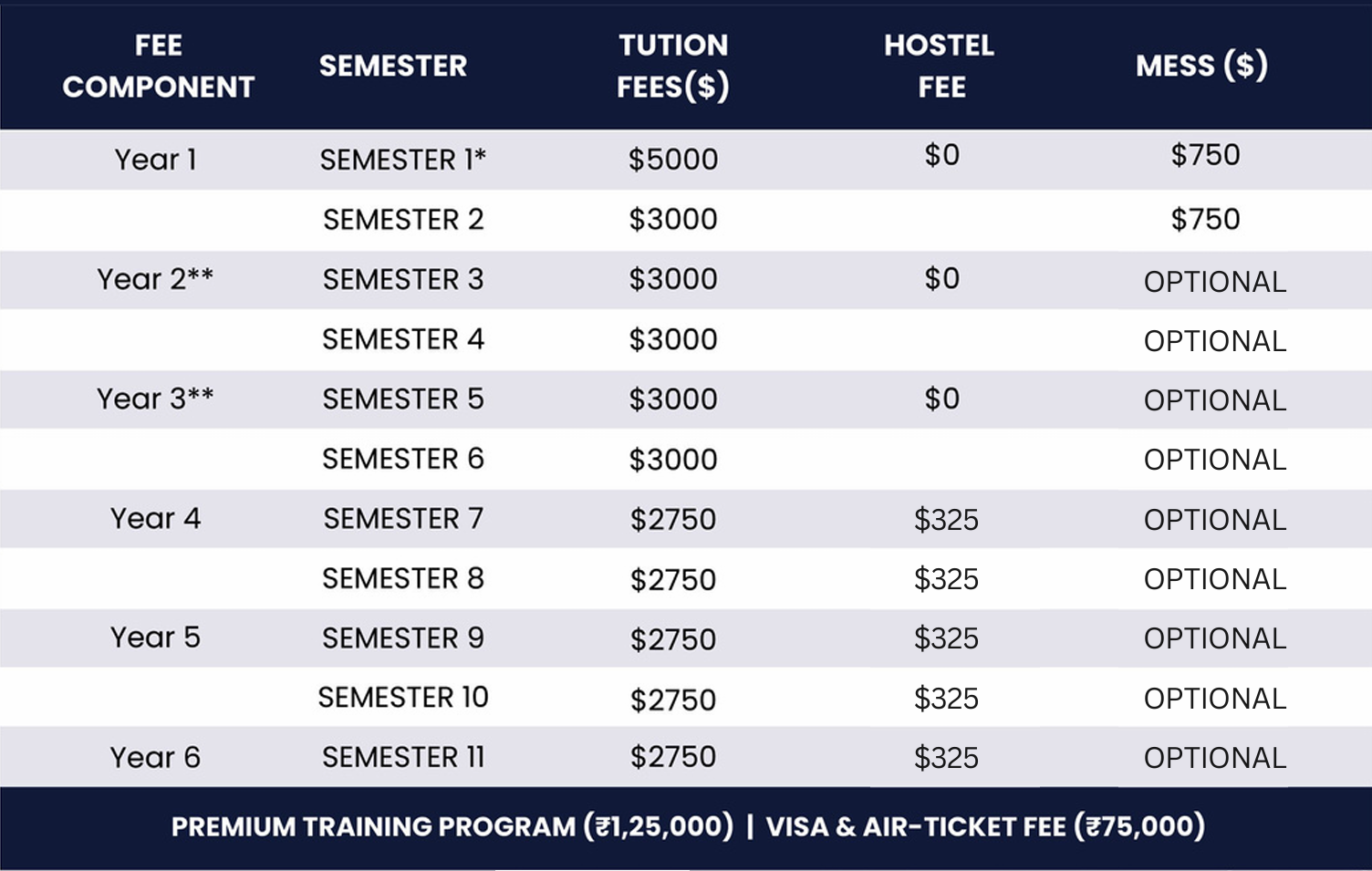Select SEMESTER 6 OPTIONAL mess cell

tap(1215, 460)
